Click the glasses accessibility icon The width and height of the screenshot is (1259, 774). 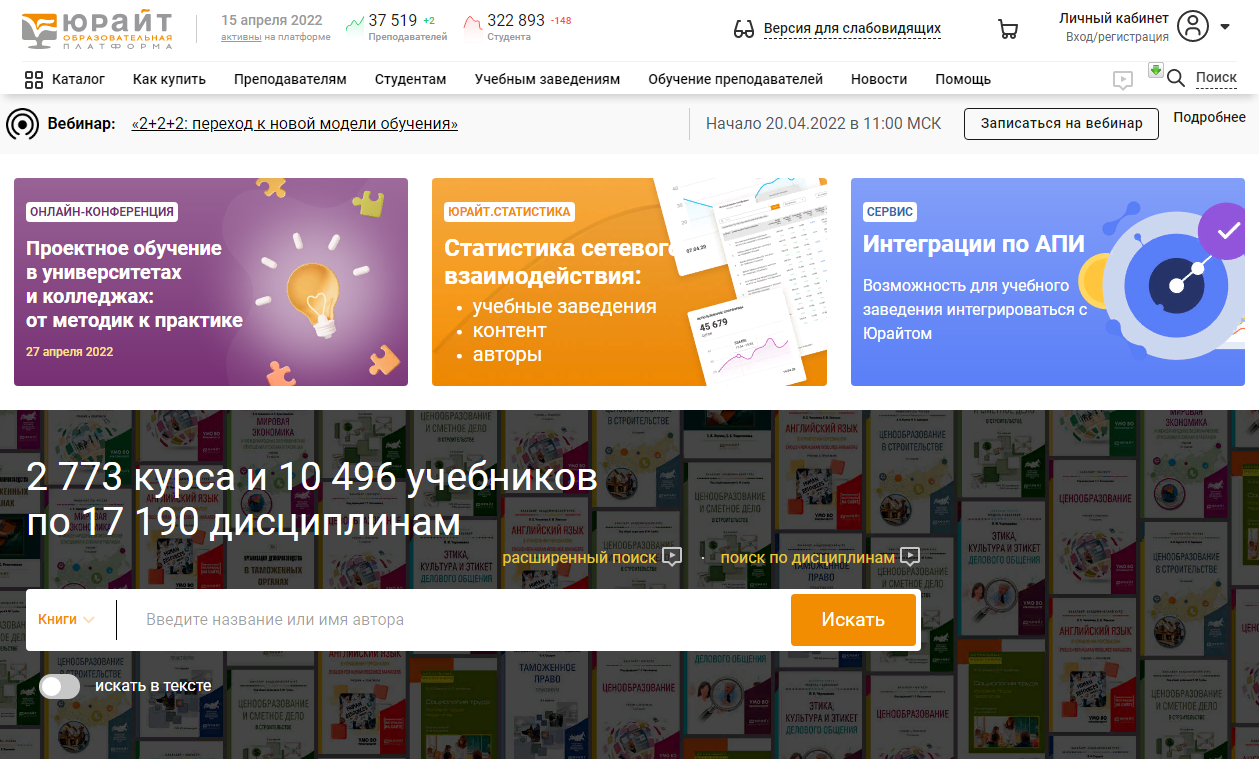[743, 29]
